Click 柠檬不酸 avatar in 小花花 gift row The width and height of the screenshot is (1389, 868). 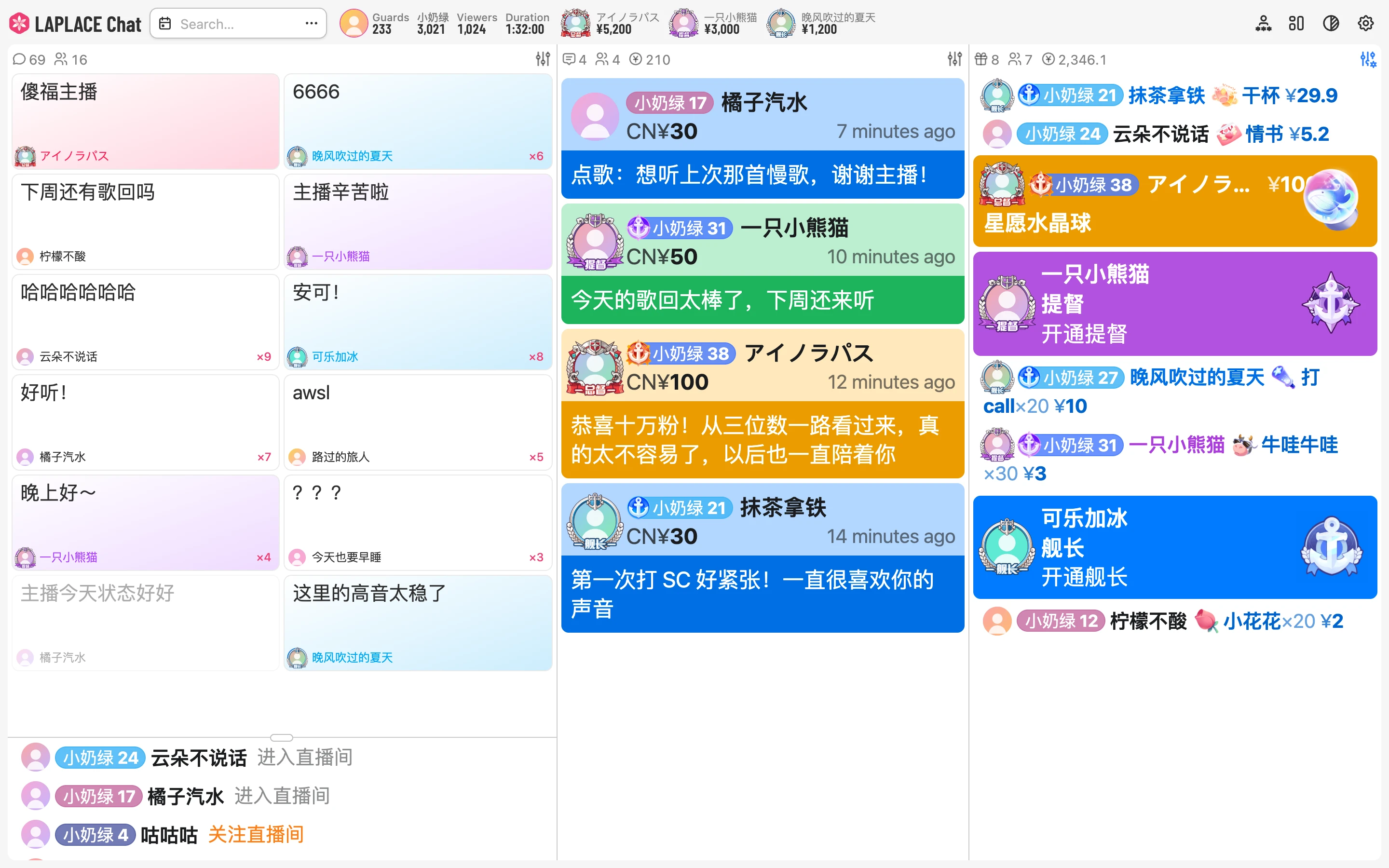pyautogui.click(x=997, y=621)
